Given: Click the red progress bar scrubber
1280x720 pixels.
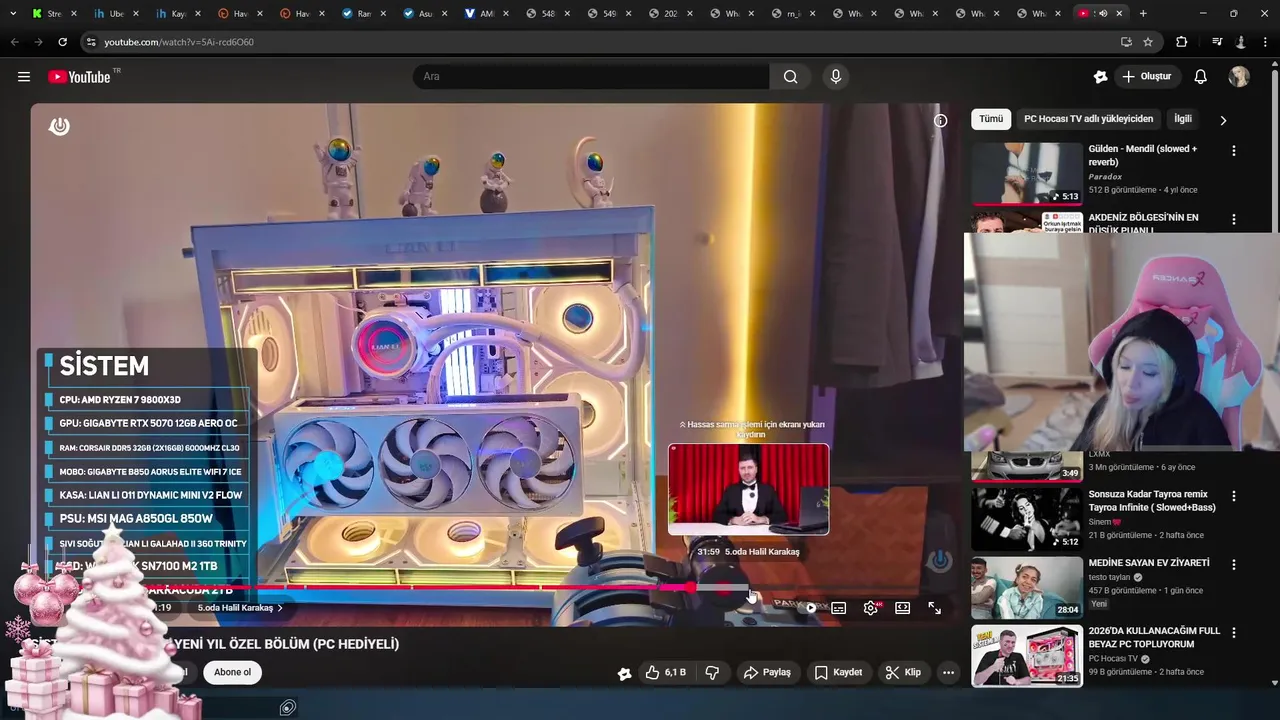Looking at the screenshot, I should coord(690,587).
